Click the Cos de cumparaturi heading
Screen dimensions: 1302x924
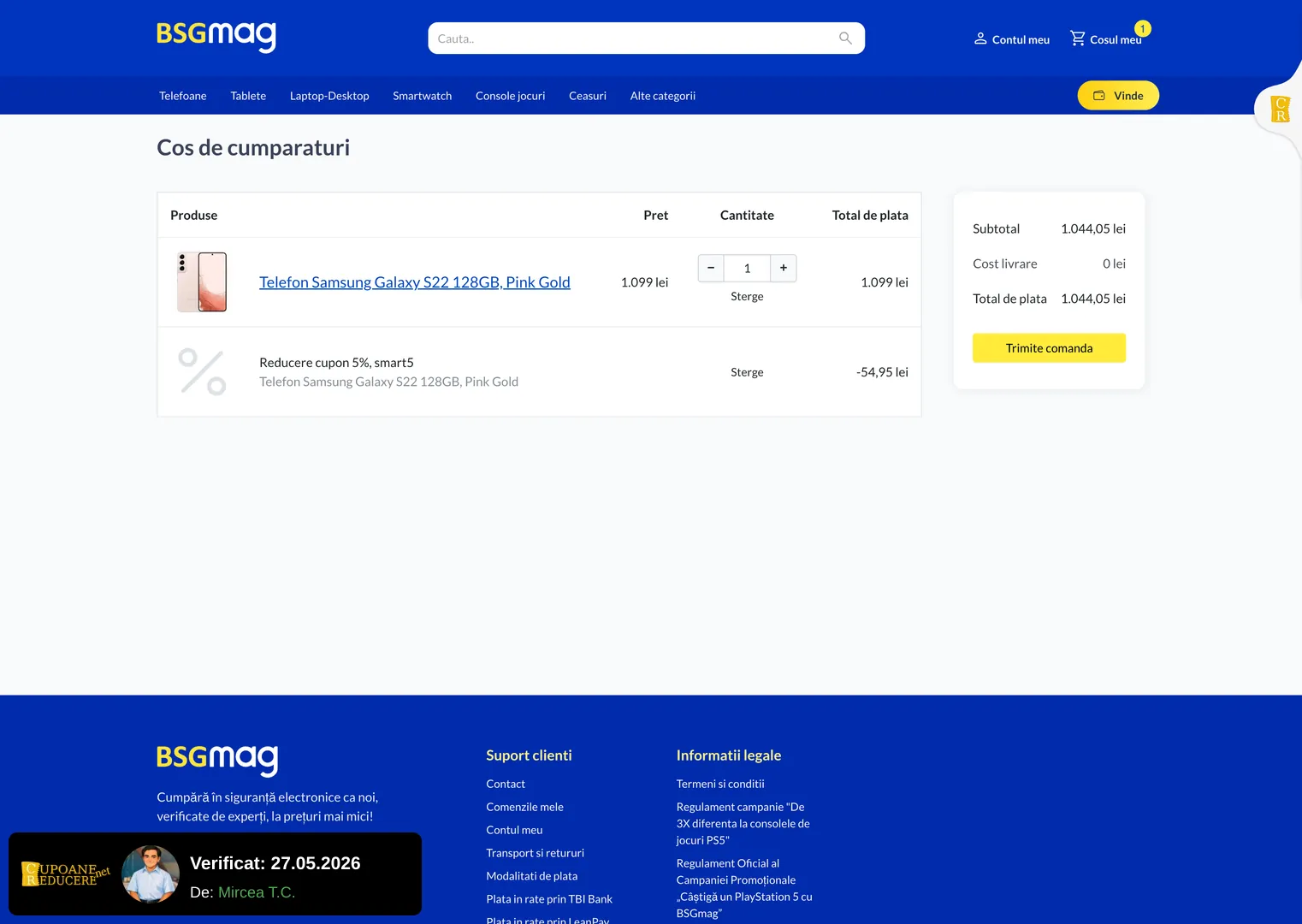click(x=253, y=148)
